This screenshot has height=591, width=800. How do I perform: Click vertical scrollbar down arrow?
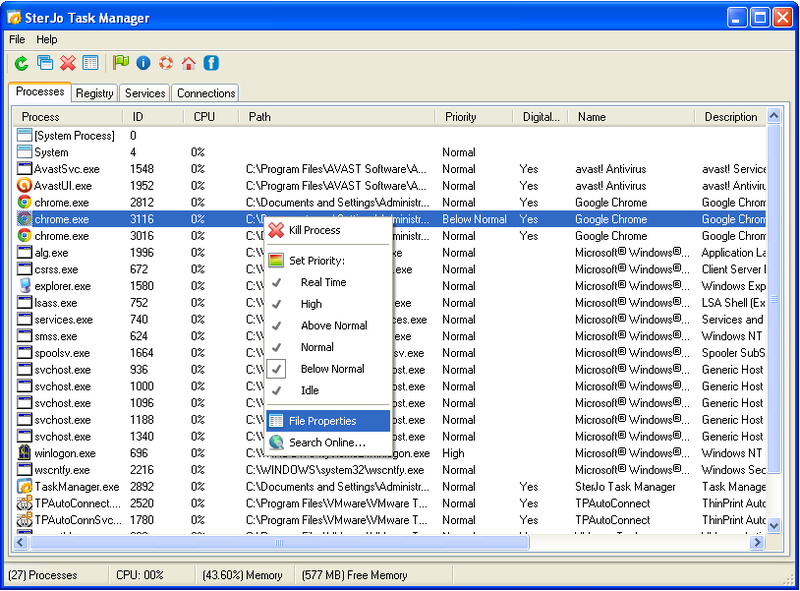coord(774,526)
